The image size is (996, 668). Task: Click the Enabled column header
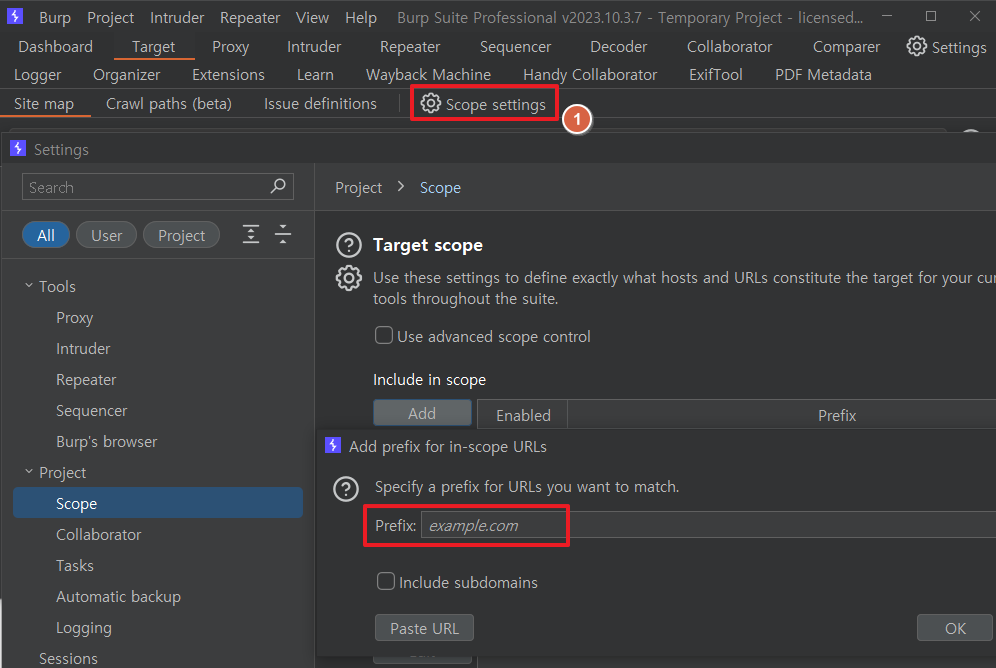pos(523,415)
